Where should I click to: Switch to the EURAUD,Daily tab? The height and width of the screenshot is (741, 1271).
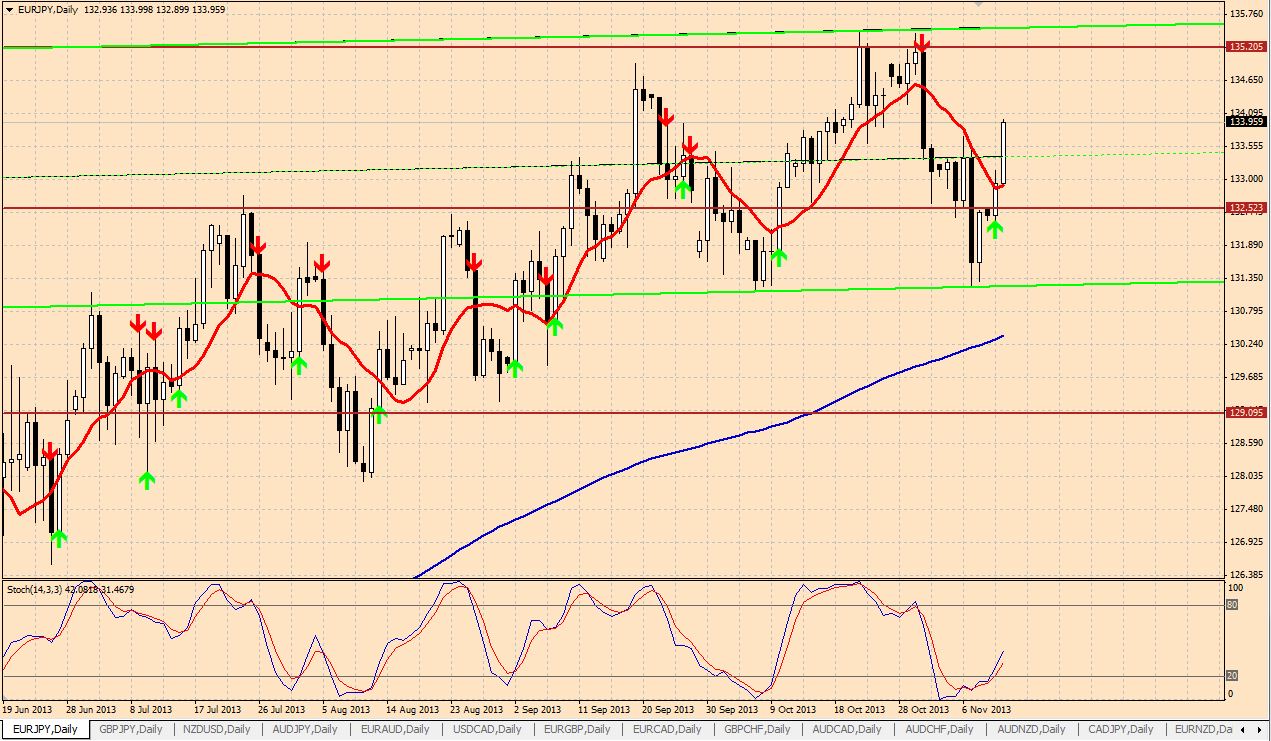click(394, 729)
